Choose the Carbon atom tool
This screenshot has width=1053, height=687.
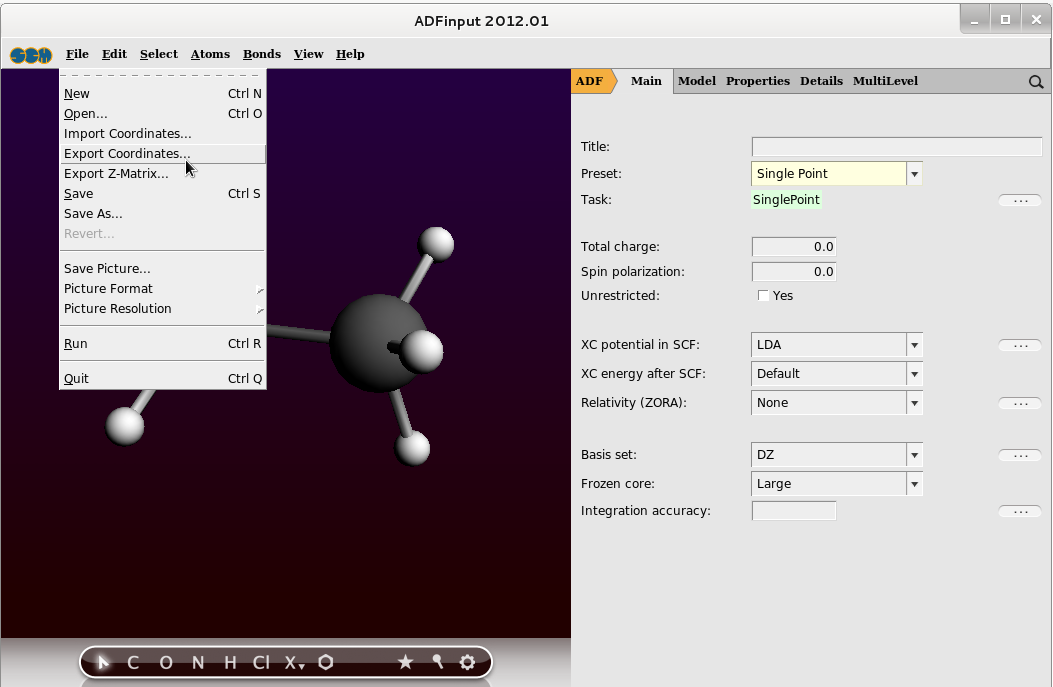[133, 662]
